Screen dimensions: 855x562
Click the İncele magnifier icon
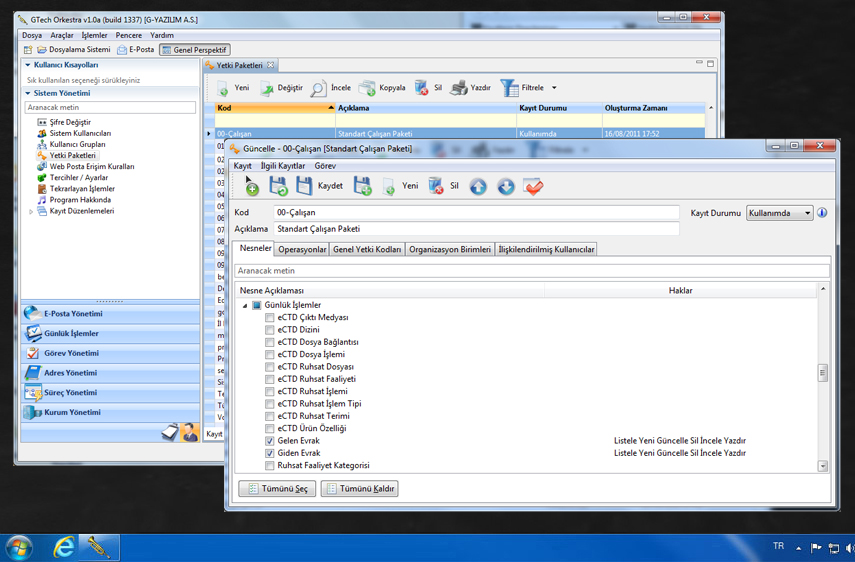pos(318,88)
